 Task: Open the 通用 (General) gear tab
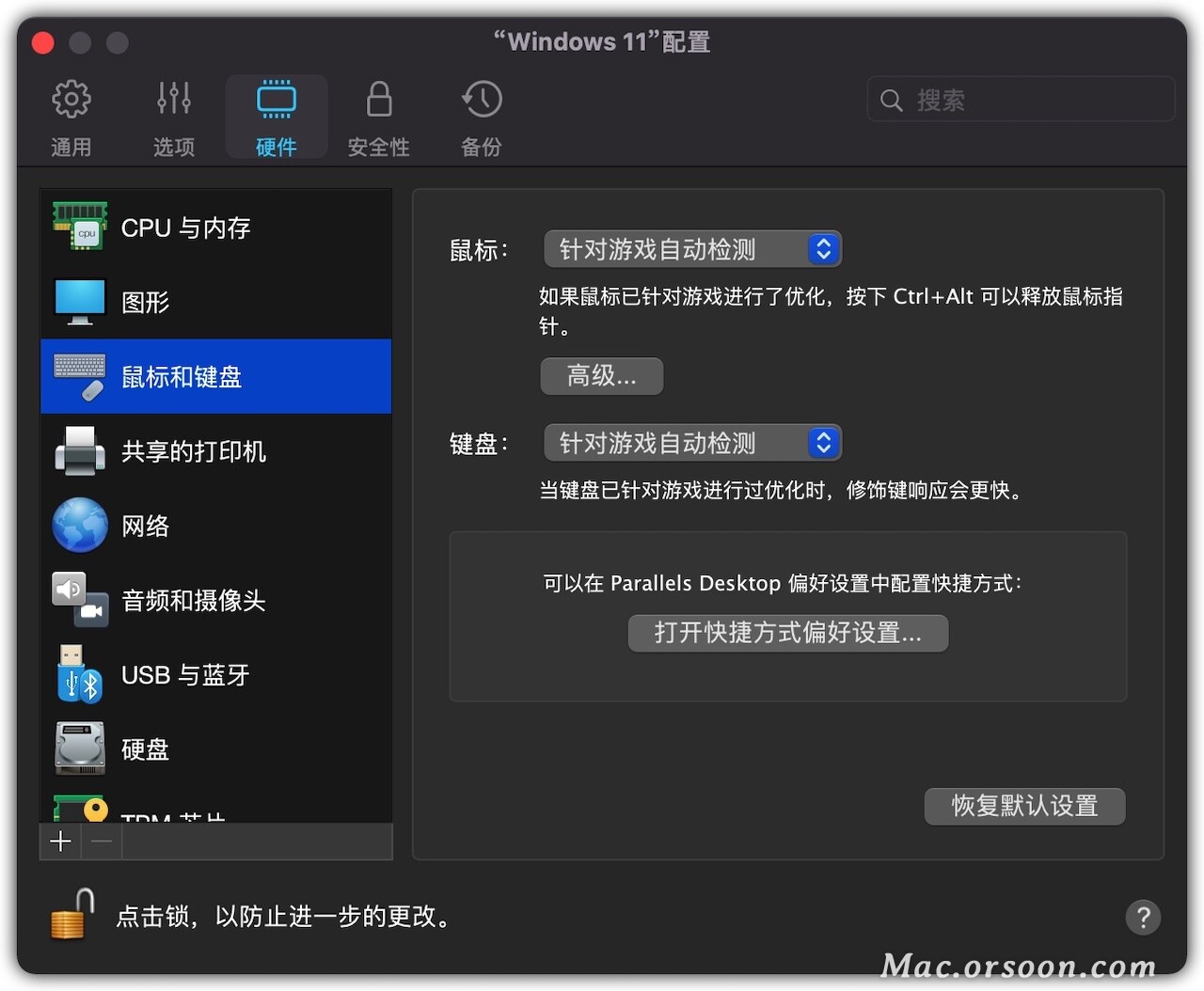point(71,117)
